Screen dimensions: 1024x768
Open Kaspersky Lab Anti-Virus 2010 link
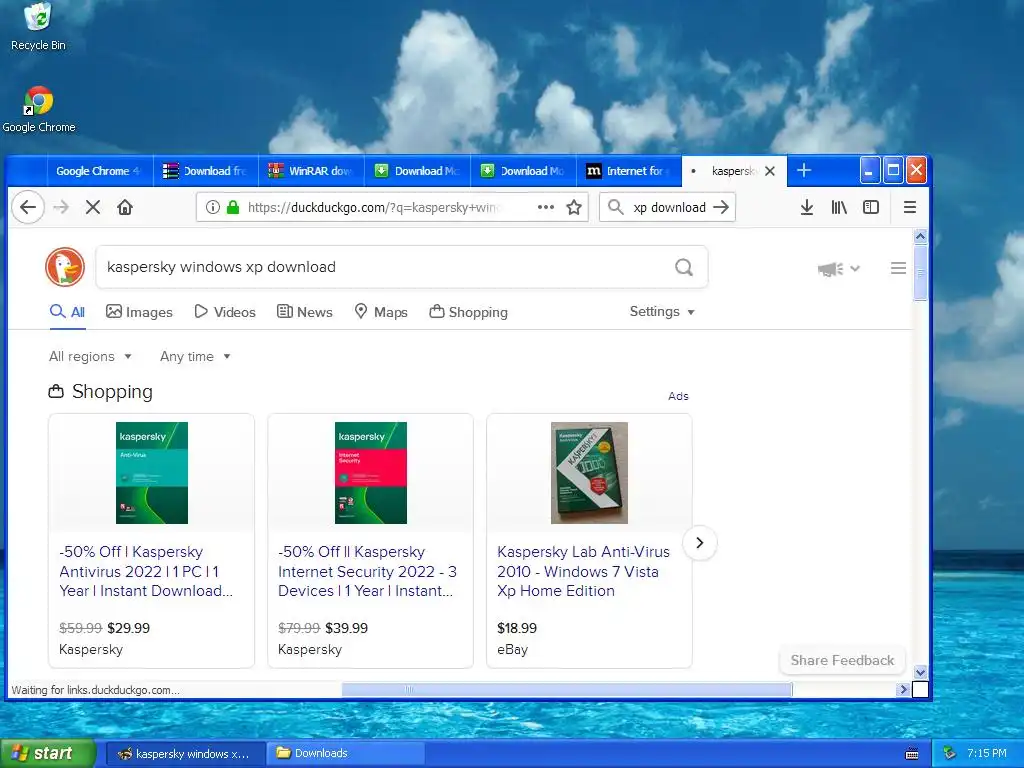pos(583,571)
